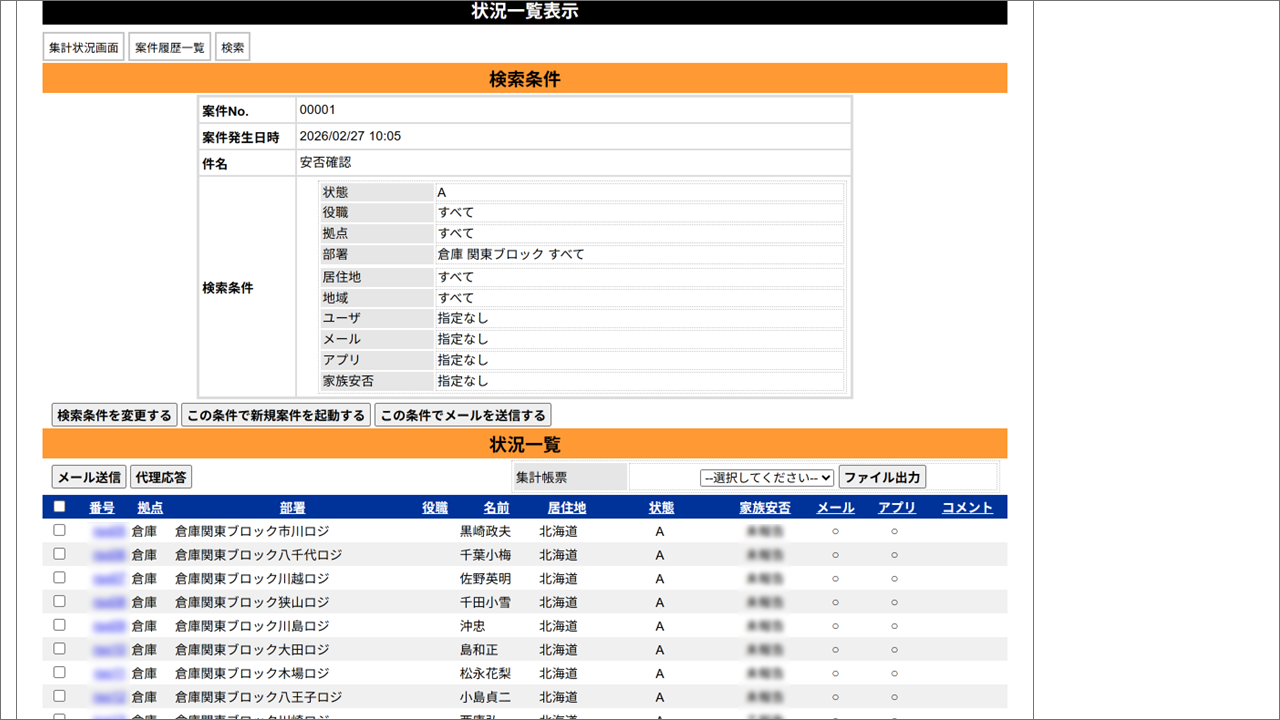
Task: Toggle the select-all checkbox in header
Action: [59, 506]
